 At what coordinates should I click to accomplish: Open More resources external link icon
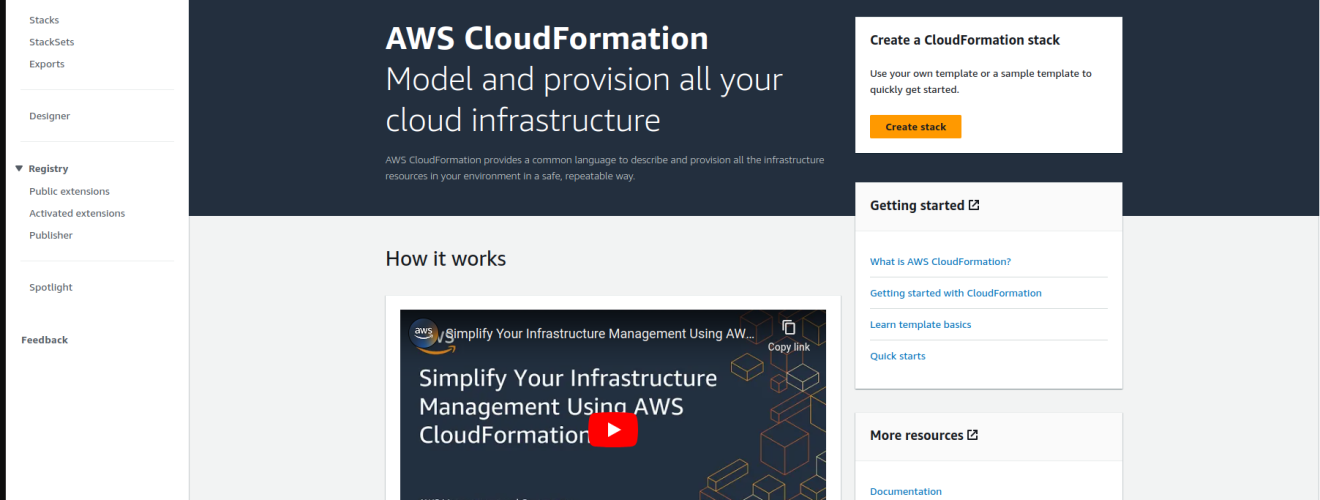click(973, 435)
